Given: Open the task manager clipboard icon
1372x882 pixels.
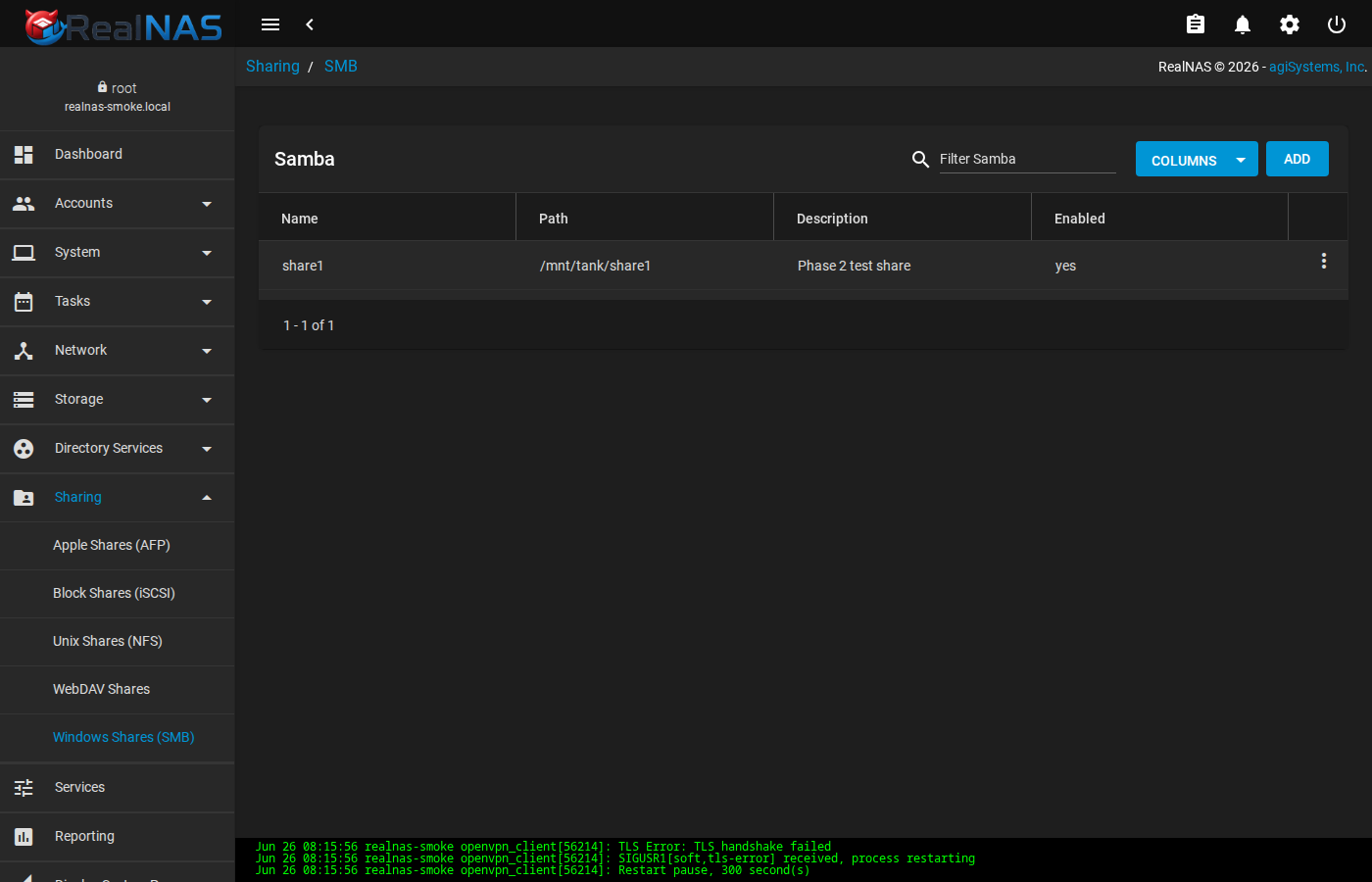Looking at the screenshot, I should pos(1196,24).
